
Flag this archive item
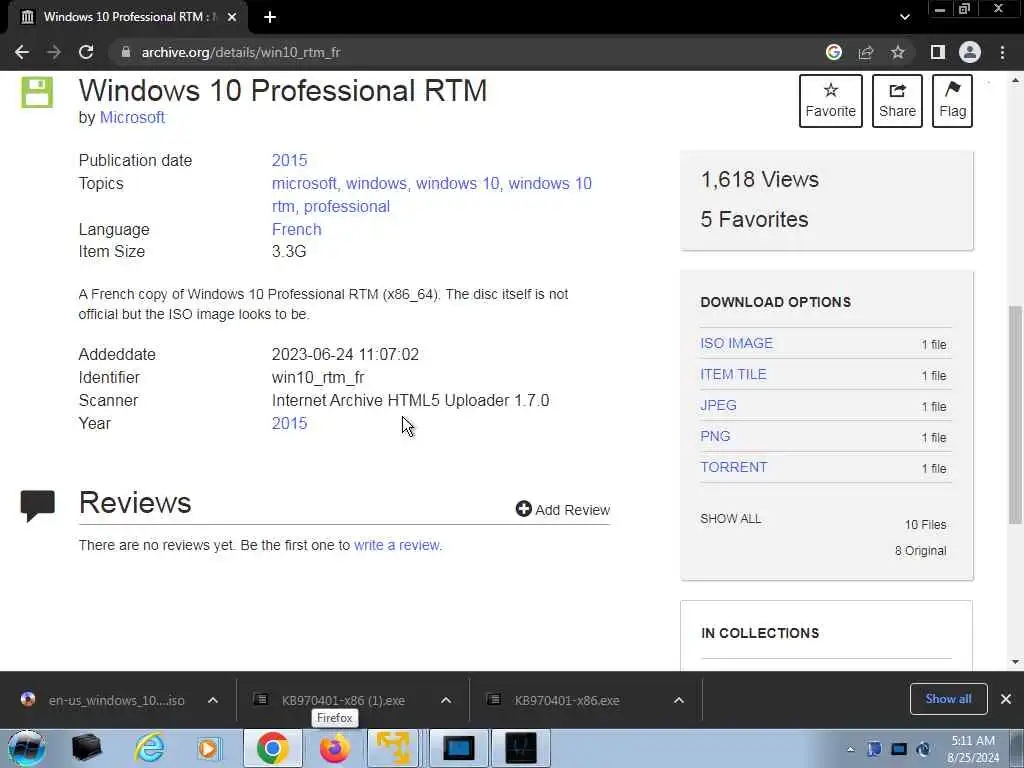952,101
